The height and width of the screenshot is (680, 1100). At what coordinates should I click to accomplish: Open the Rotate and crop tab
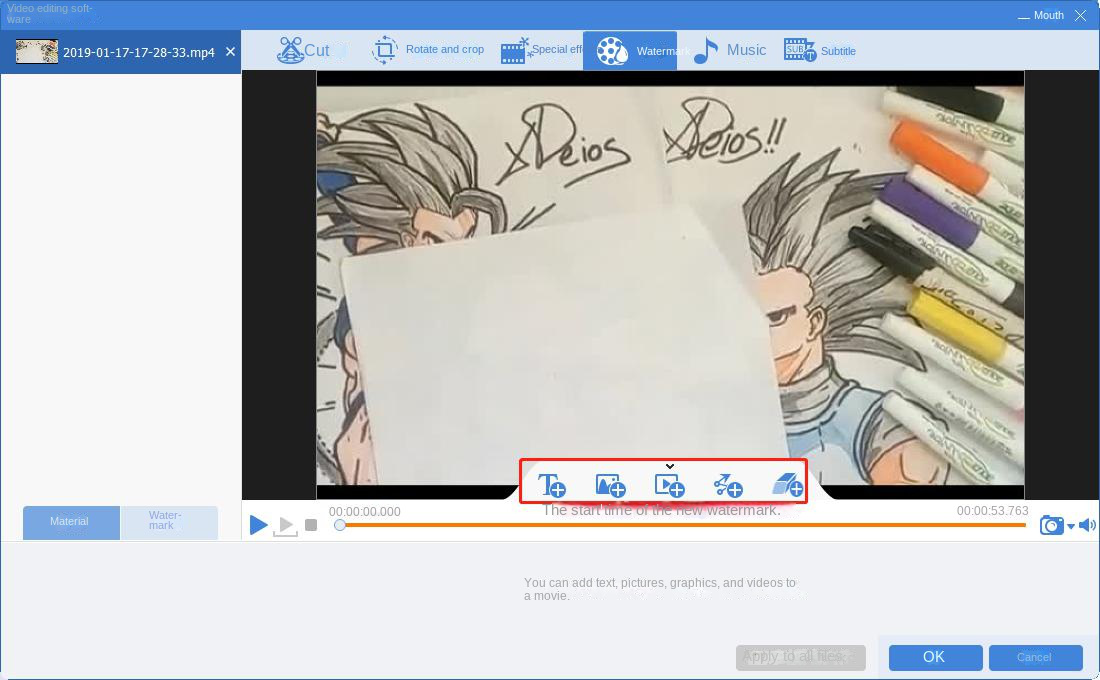[x=427, y=50]
